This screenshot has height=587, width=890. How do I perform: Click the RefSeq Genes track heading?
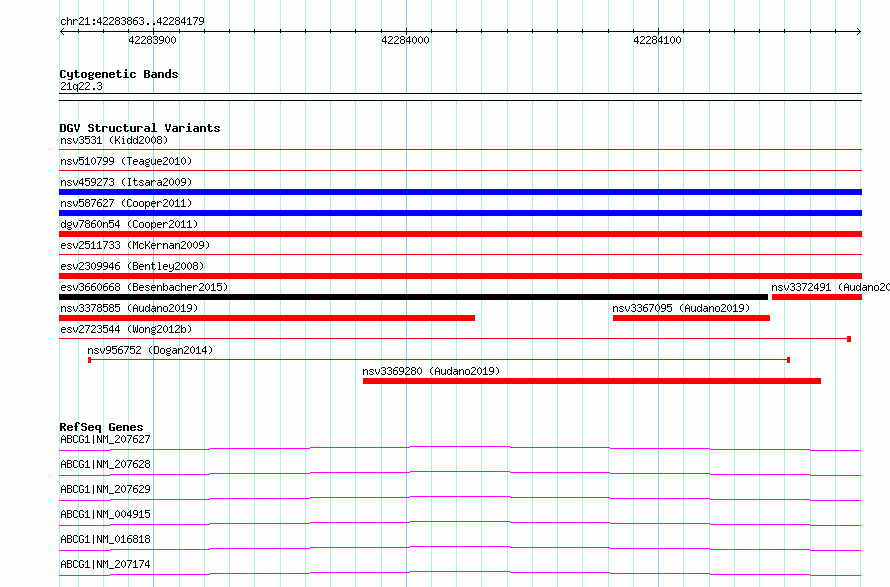point(101,427)
